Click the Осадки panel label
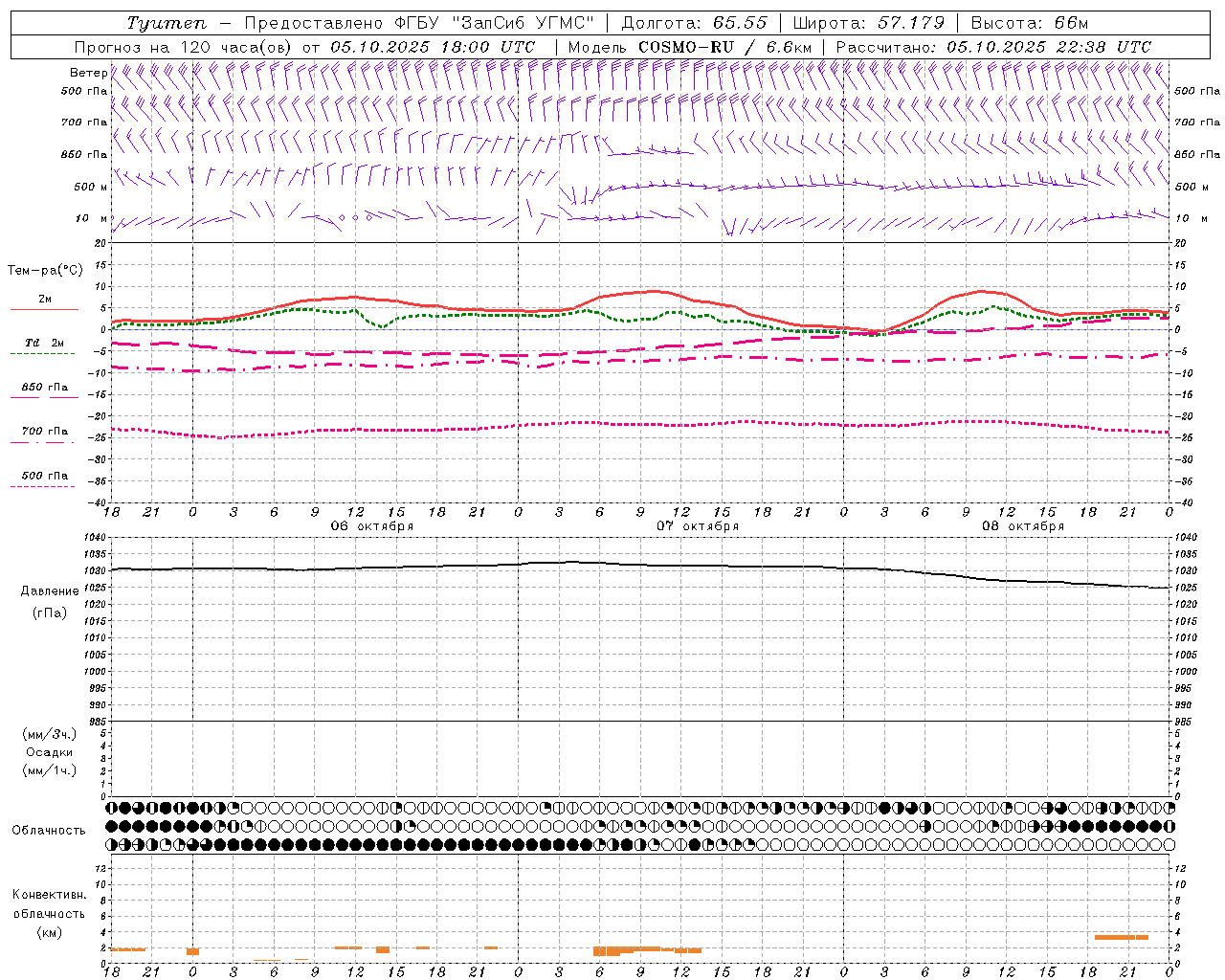The height and width of the screenshot is (980, 1225). click(50, 752)
